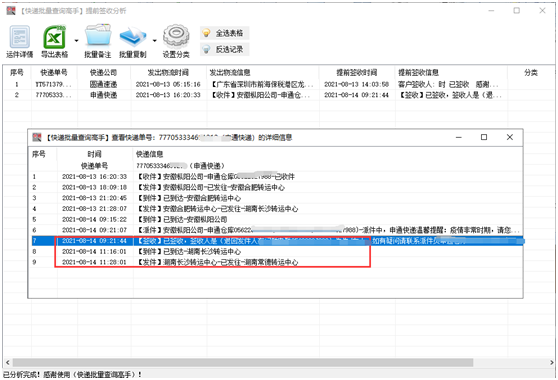Close the detail window
The height and width of the screenshot is (380, 558).
[510, 137]
